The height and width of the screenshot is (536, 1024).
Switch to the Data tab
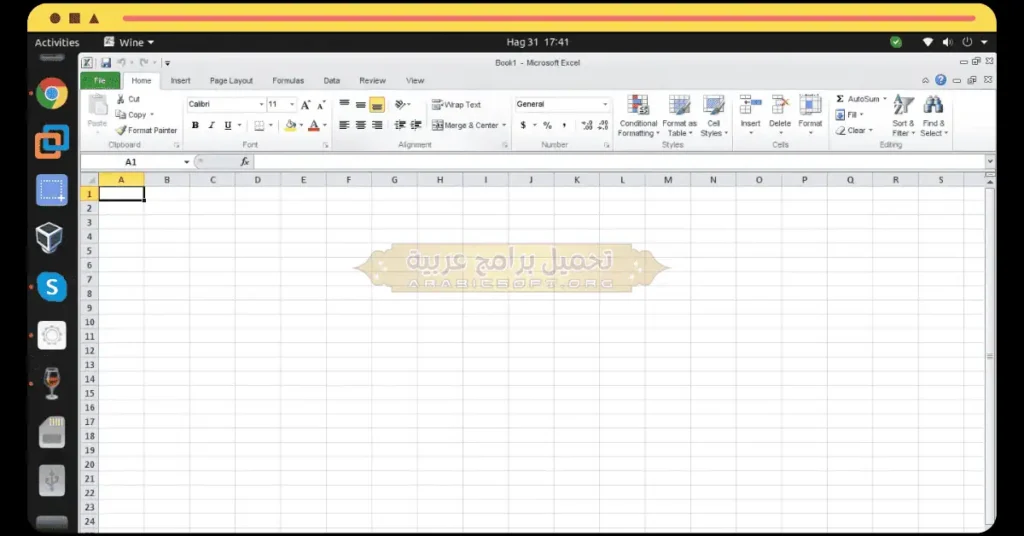(332, 80)
